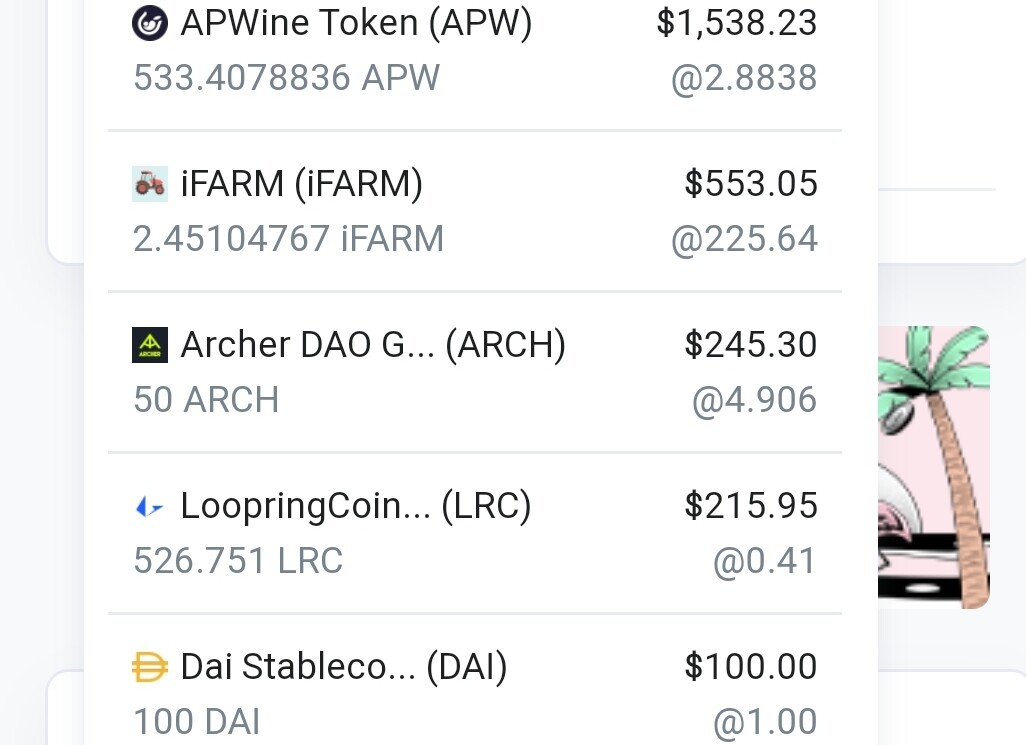Click the APWine Token logo icon
Screen dimensions: 1026x745
(x=150, y=23)
